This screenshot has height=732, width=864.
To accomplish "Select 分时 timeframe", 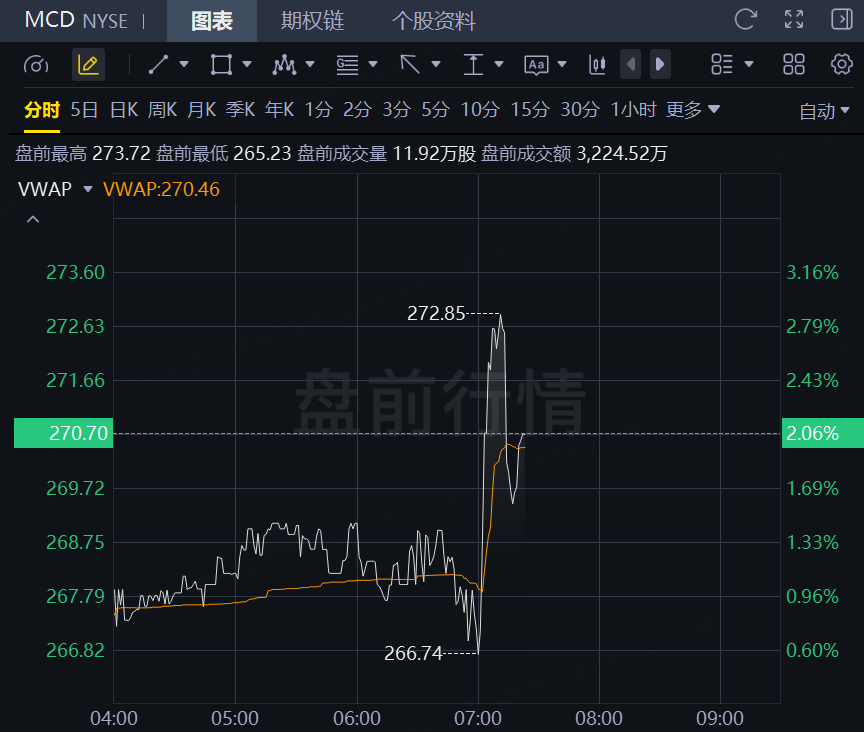I will coord(42,110).
